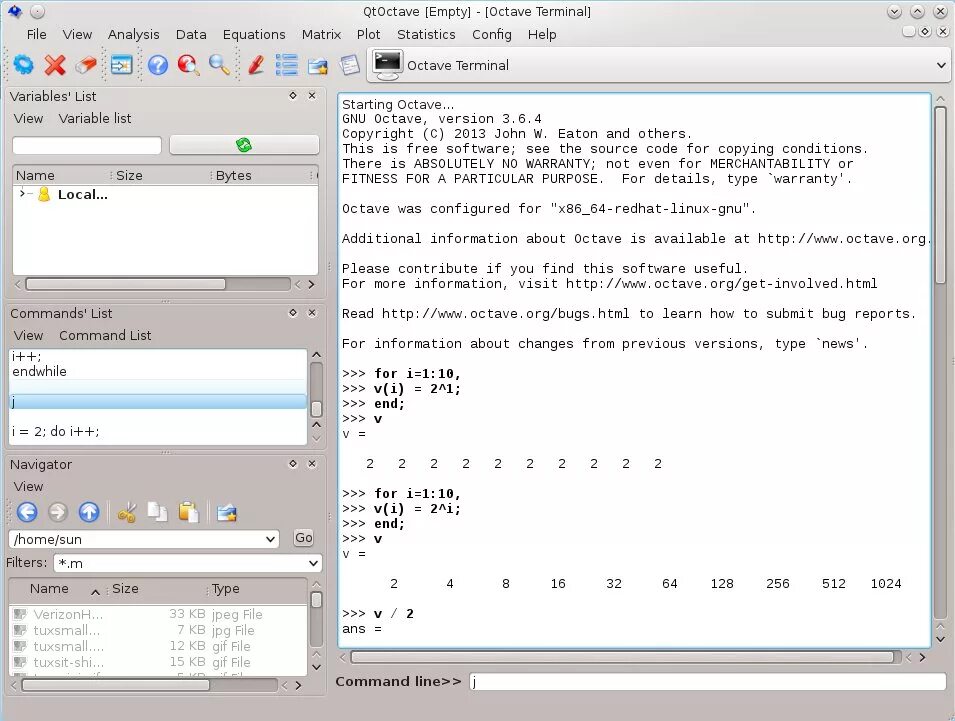Click the red help-search icon

tap(189, 65)
